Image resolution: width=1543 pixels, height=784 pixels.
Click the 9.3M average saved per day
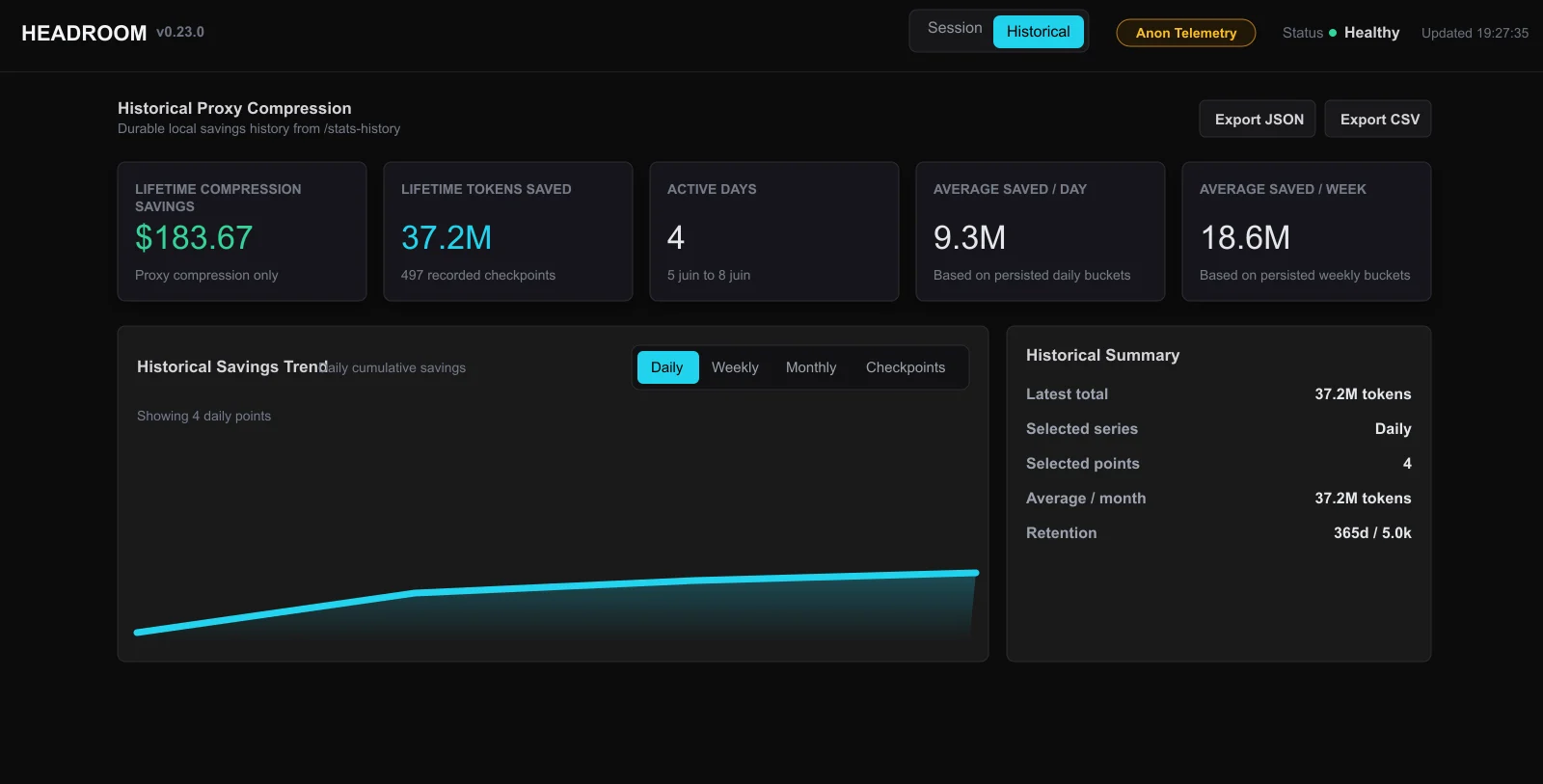click(x=969, y=237)
